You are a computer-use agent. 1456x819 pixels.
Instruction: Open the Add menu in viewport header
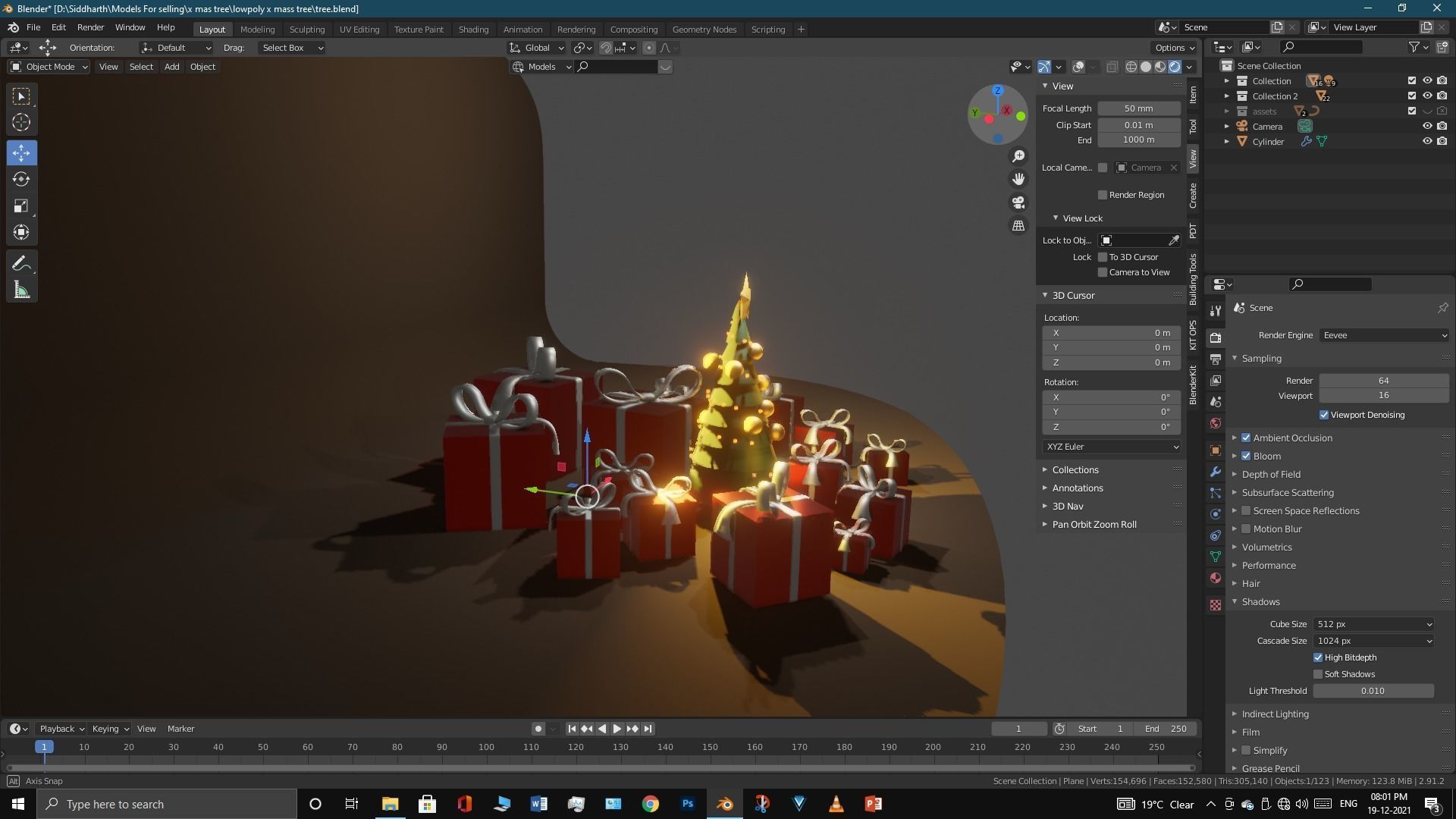pos(171,67)
